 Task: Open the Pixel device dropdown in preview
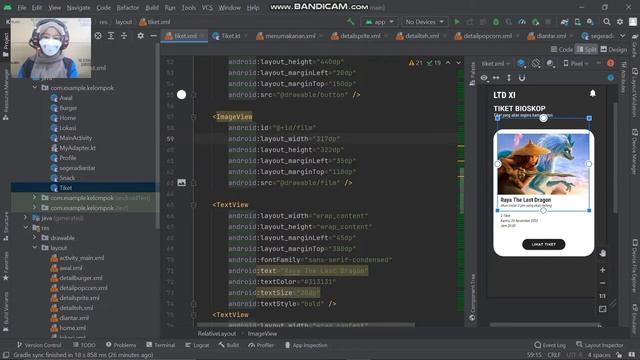576,63
